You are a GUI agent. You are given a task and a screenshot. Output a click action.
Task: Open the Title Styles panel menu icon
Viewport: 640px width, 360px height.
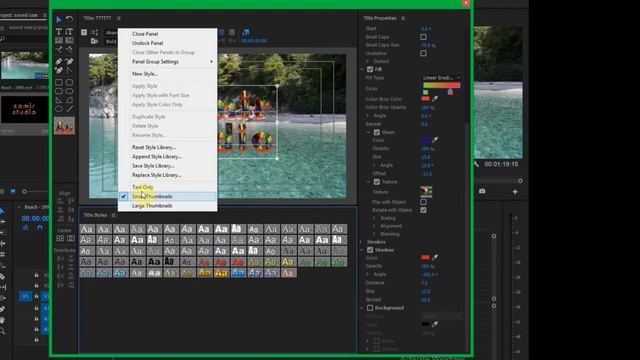point(113,215)
